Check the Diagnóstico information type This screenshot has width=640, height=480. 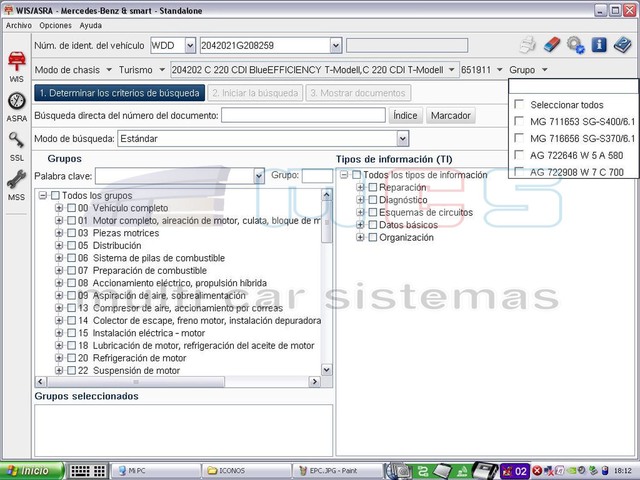click(x=373, y=200)
